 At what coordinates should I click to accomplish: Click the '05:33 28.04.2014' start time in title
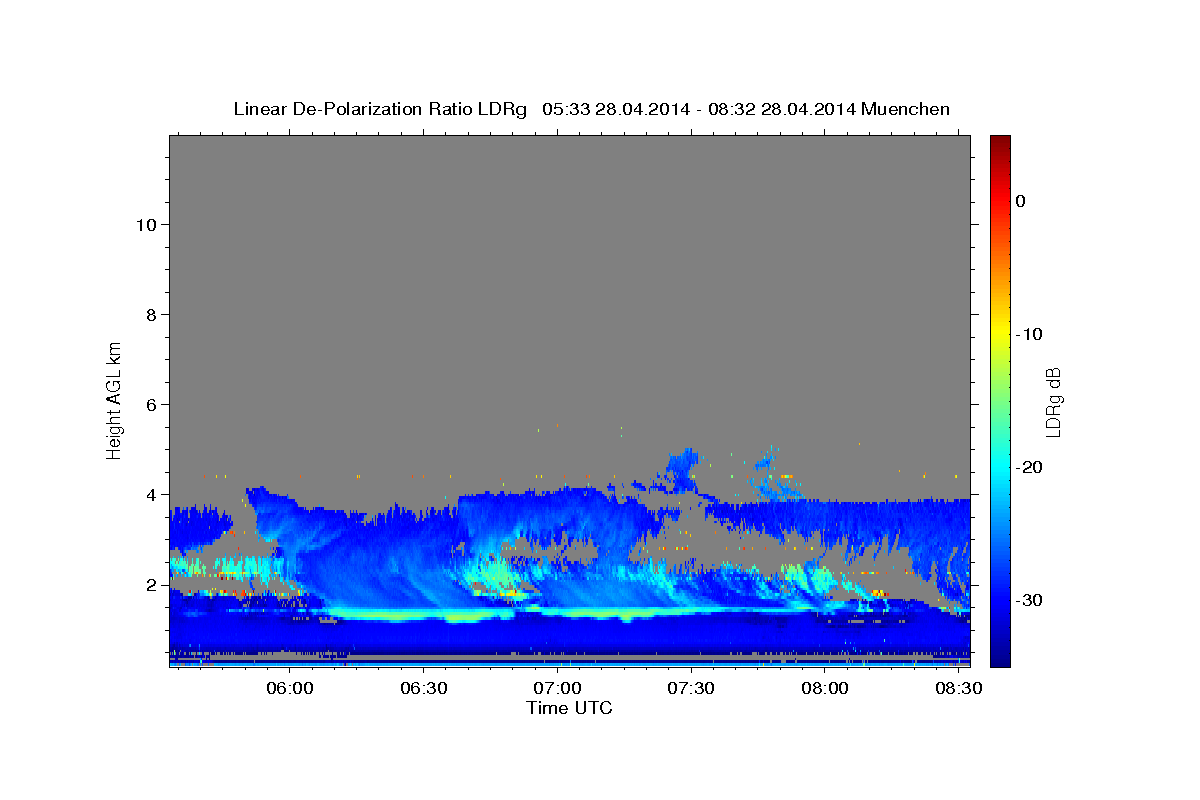click(616, 109)
